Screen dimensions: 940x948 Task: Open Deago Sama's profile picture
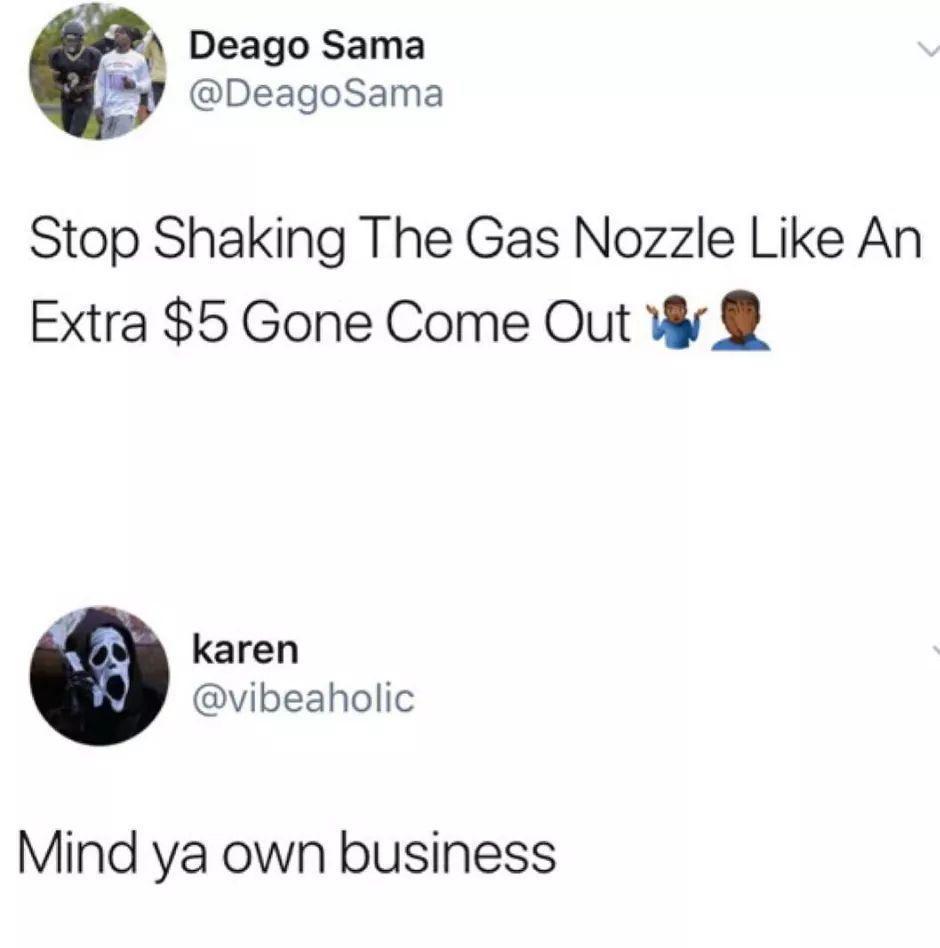pyautogui.click(x=97, y=71)
